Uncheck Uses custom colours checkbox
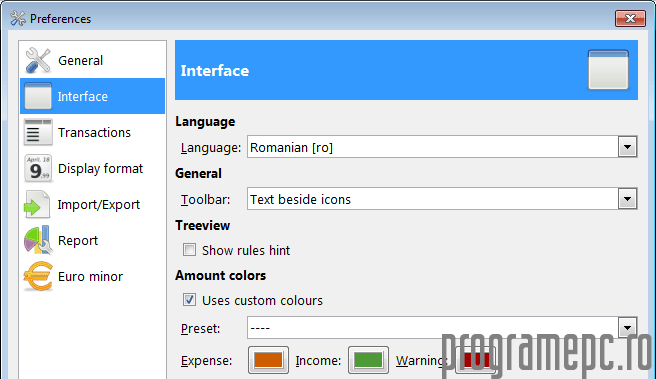Screen dimensions: 656x379 189,300
